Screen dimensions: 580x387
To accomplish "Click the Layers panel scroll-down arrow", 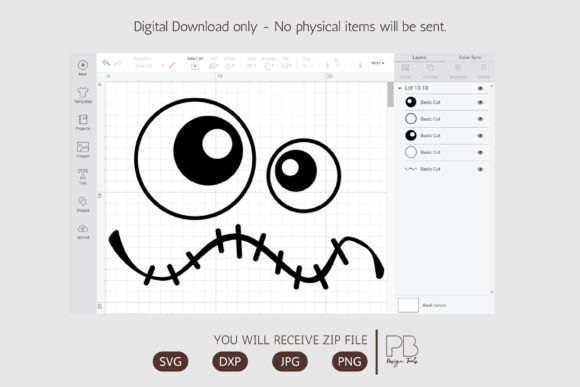I will pyautogui.click(x=492, y=292).
